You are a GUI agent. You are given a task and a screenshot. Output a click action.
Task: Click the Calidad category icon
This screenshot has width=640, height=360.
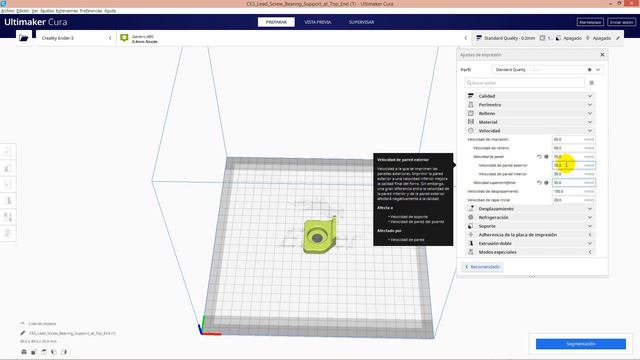471,96
